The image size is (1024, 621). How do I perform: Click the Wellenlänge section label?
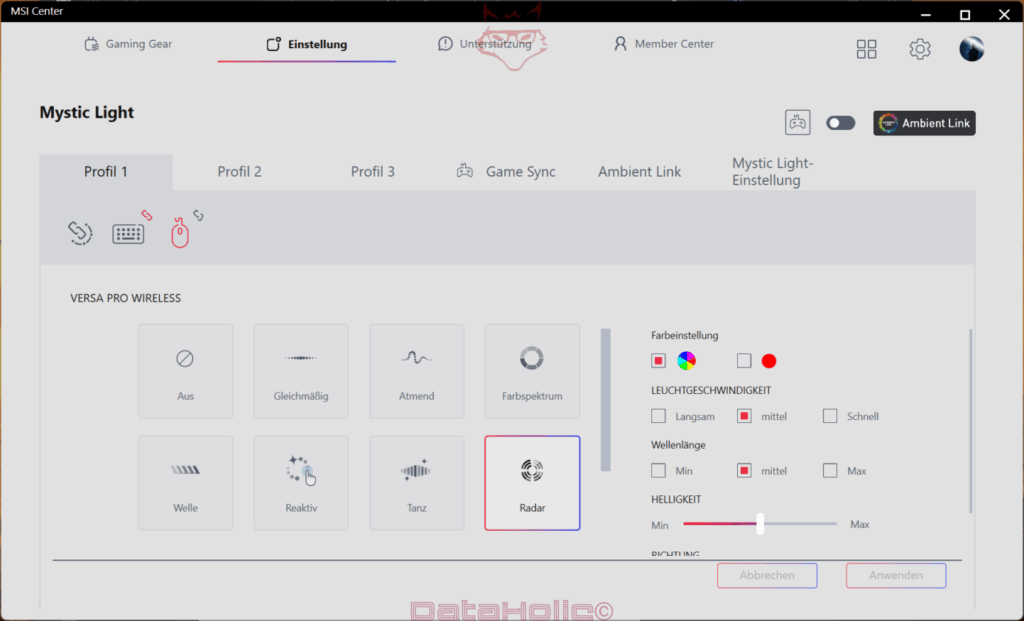pyautogui.click(x=679, y=445)
